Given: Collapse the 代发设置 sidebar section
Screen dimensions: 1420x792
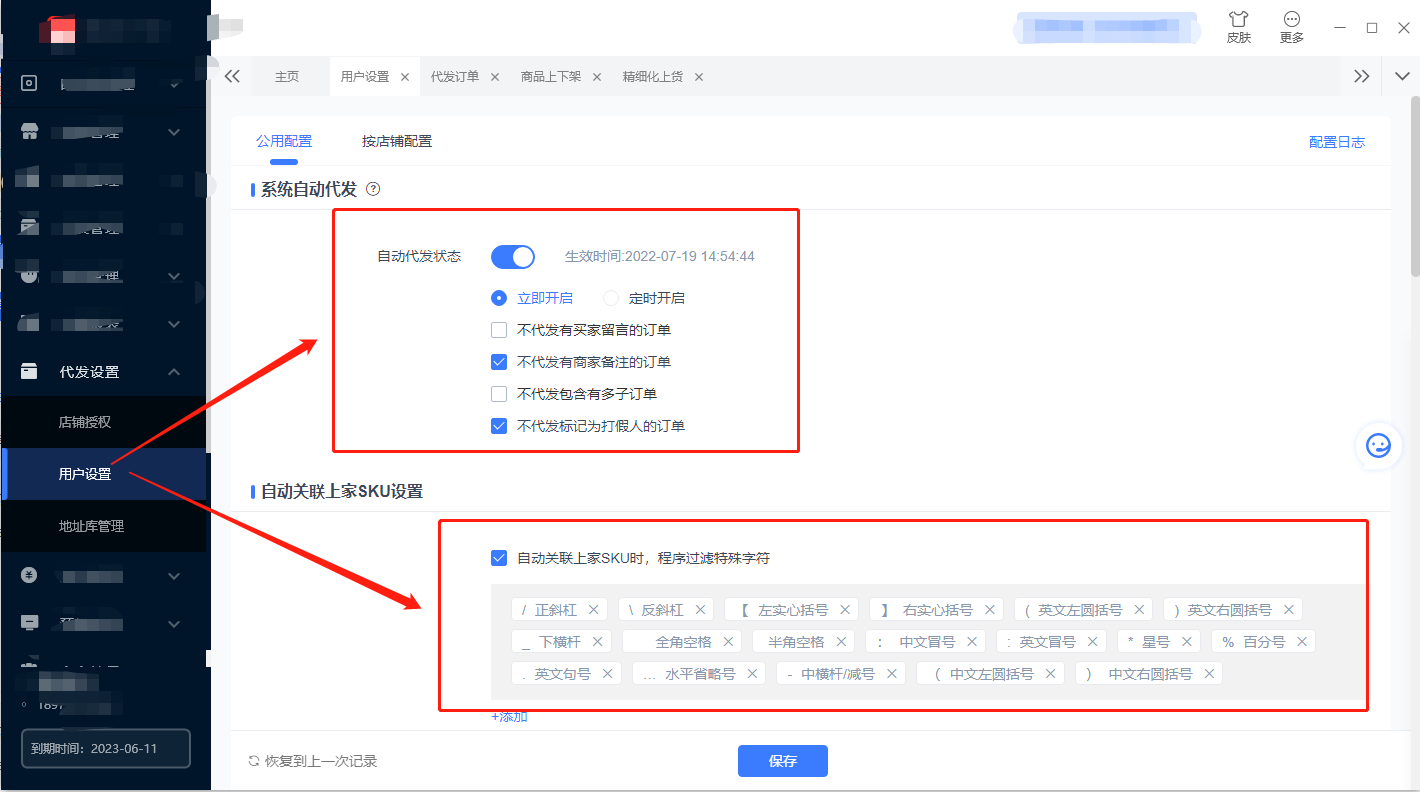Looking at the screenshot, I should click(x=174, y=372).
